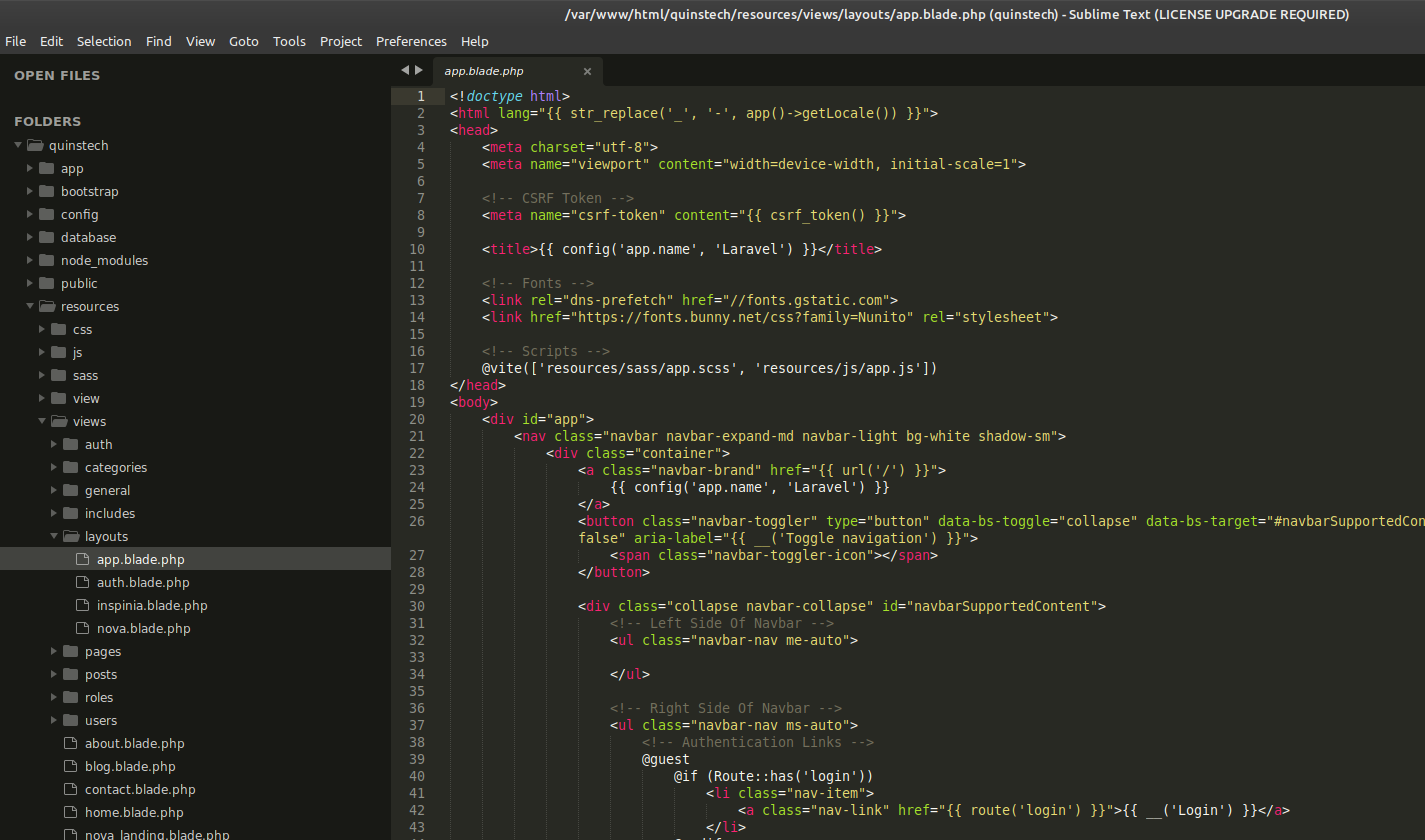The image size is (1425, 840).
Task: Click line number 17 in the gutter
Action: (x=417, y=368)
